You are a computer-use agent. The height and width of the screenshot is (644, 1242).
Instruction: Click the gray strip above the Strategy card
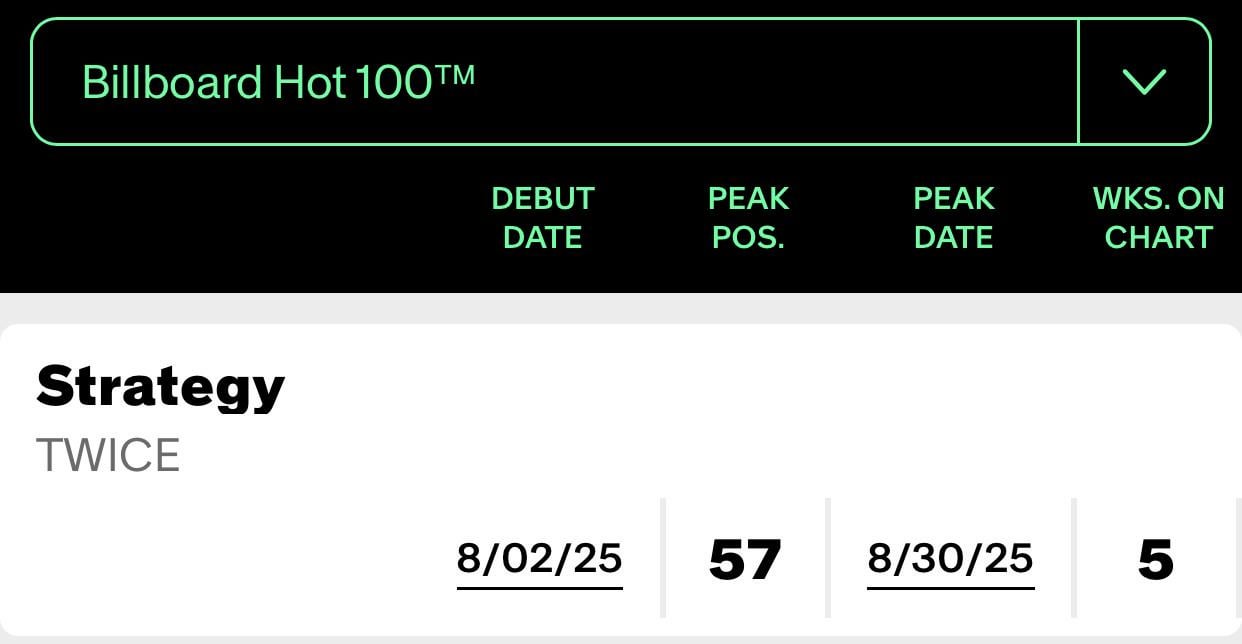[620, 308]
